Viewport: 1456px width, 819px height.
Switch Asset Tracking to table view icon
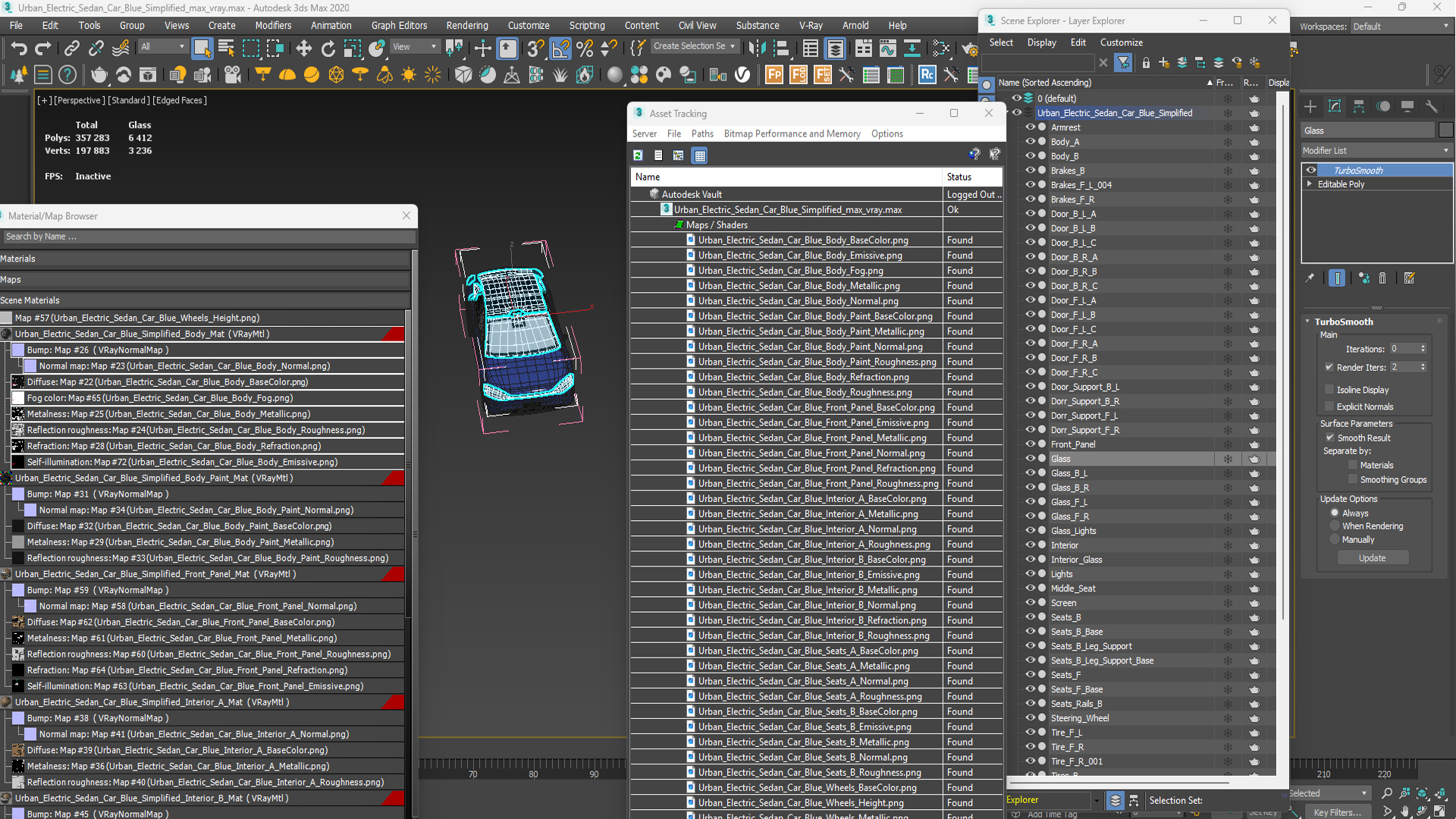pyautogui.click(x=700, y=155)
